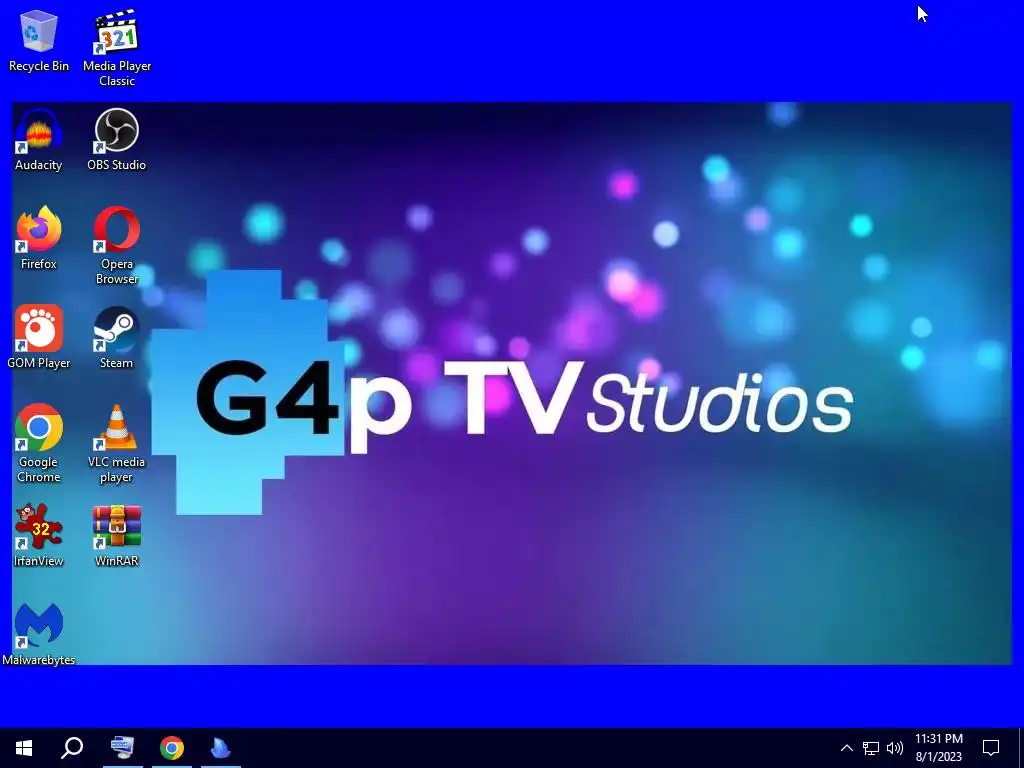1024x768 pixels.
Task: Select the Firefox desktop shortcut
Action: [x=39, y=239]
